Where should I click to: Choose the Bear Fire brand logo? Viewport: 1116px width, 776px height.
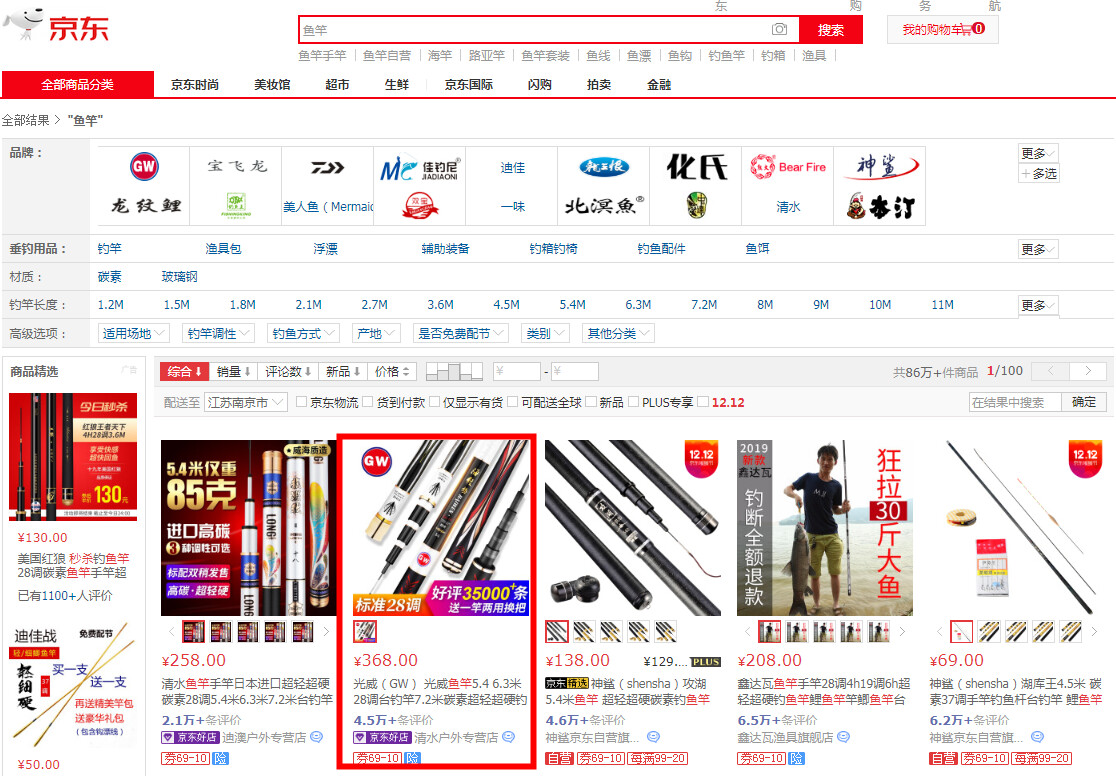[789, 167]
